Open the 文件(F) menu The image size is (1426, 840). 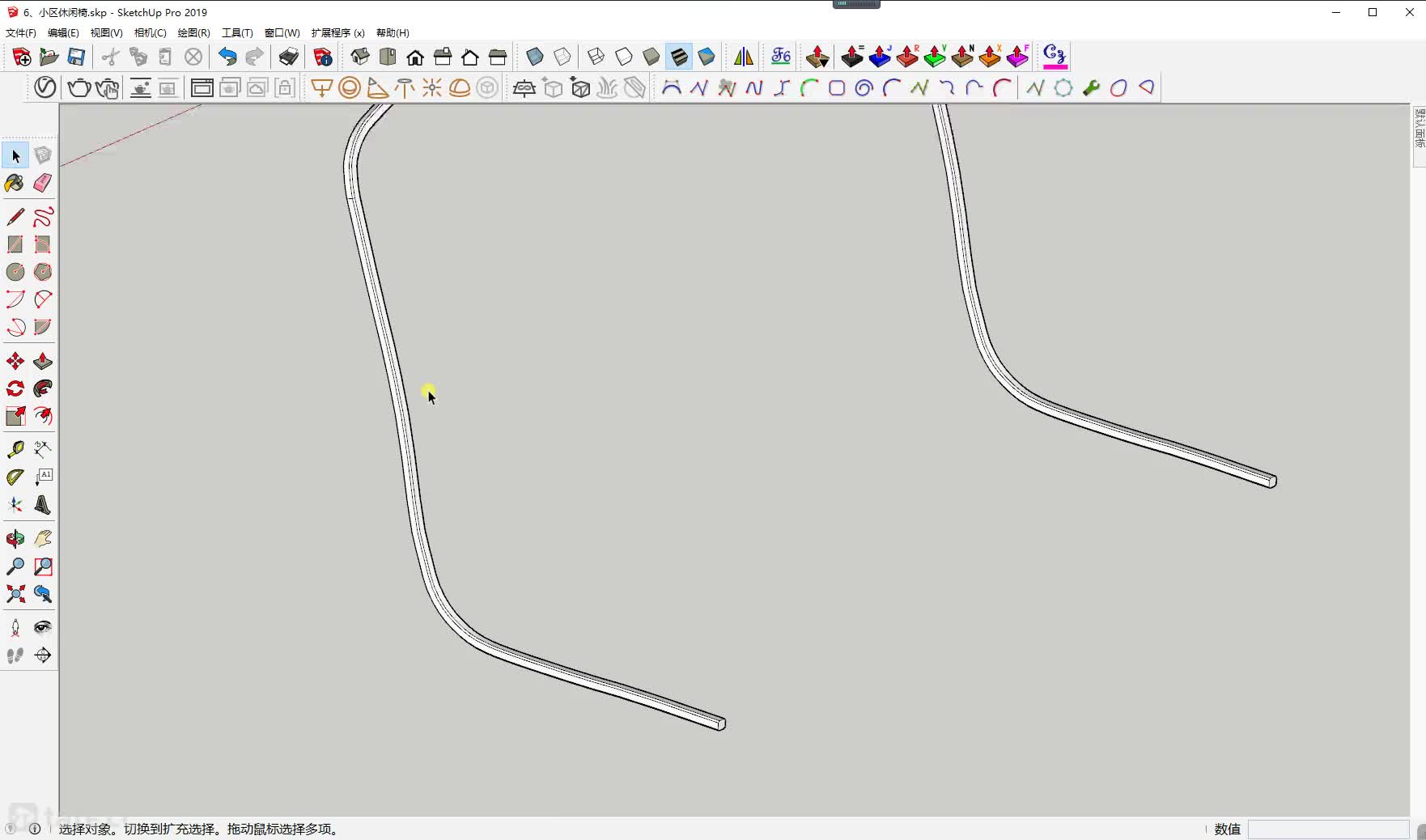coord(21,33)
